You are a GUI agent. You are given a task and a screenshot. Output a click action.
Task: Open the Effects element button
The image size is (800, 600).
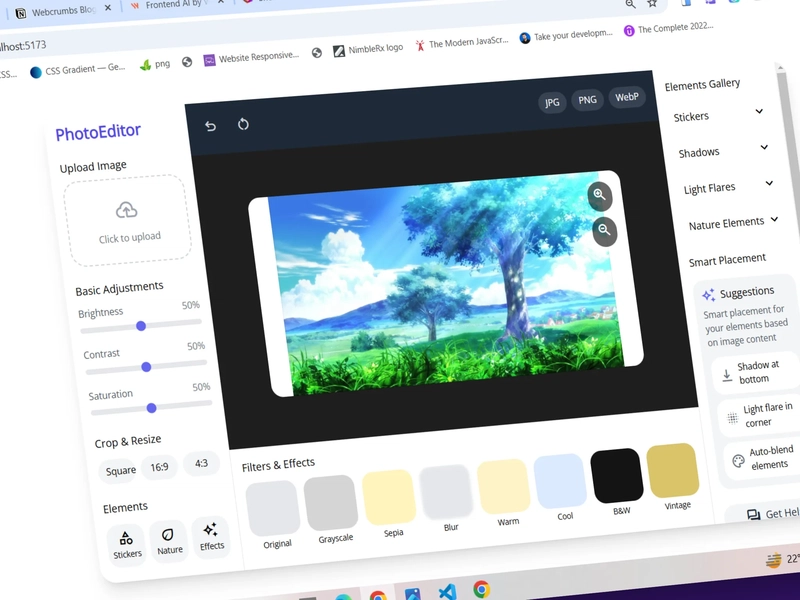211,537
